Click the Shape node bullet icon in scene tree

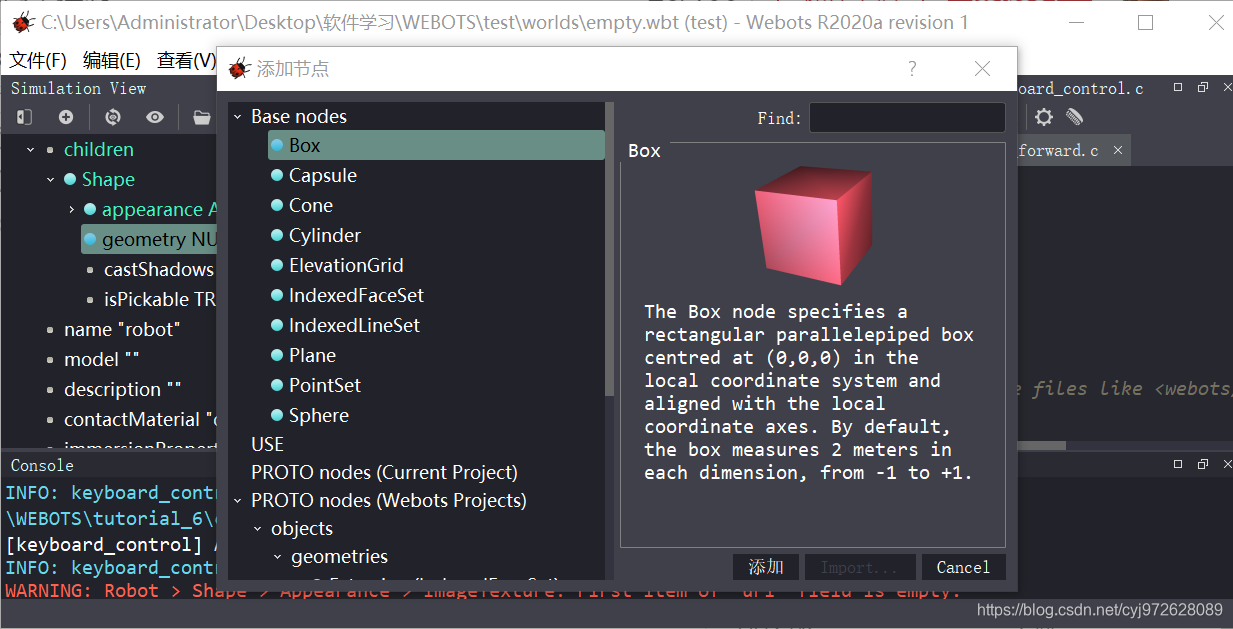(x=70, y=180)
